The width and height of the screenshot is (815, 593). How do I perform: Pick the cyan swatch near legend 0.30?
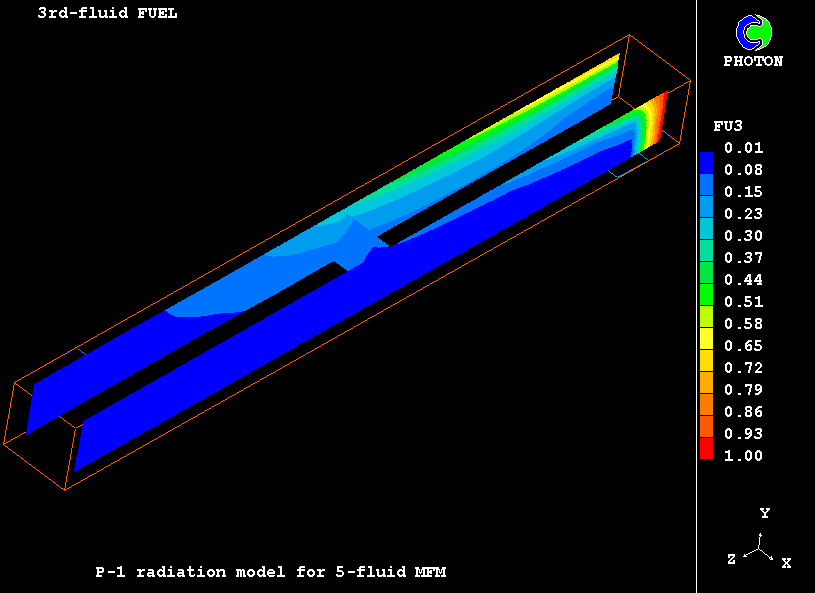pyautogui.click(x=706, y=236)
